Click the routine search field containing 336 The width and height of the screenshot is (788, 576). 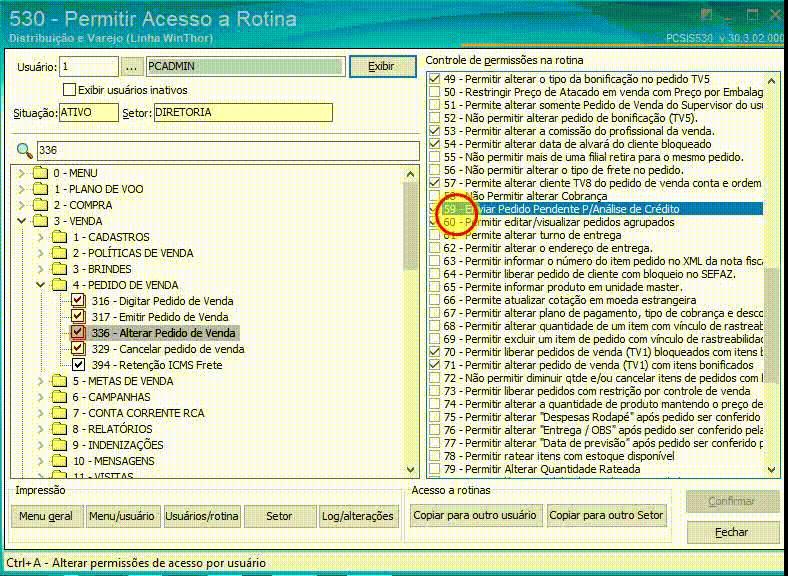pyautogui.click(x=228, y=150)
